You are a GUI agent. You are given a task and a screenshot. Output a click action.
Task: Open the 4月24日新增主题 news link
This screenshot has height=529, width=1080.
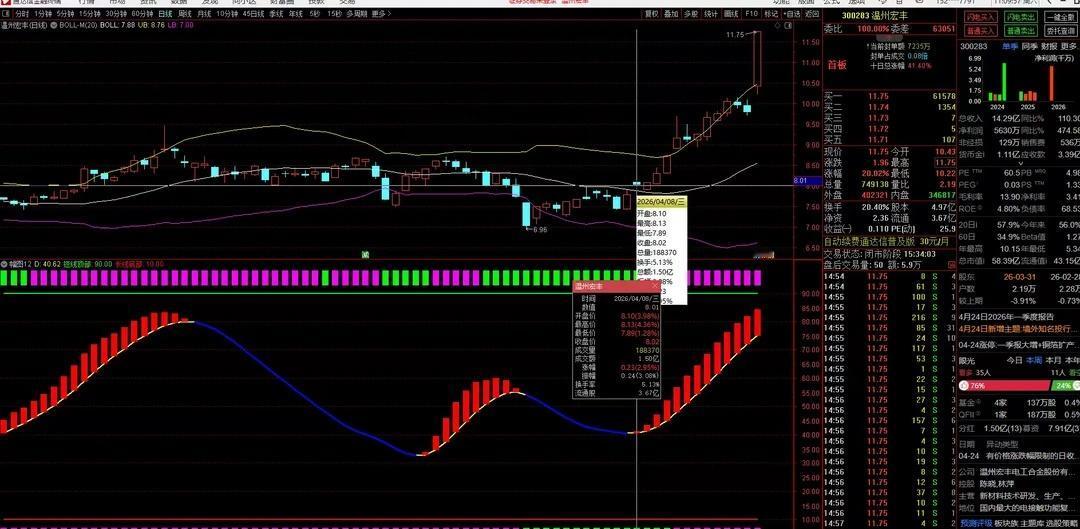[x=1019, y=329]
